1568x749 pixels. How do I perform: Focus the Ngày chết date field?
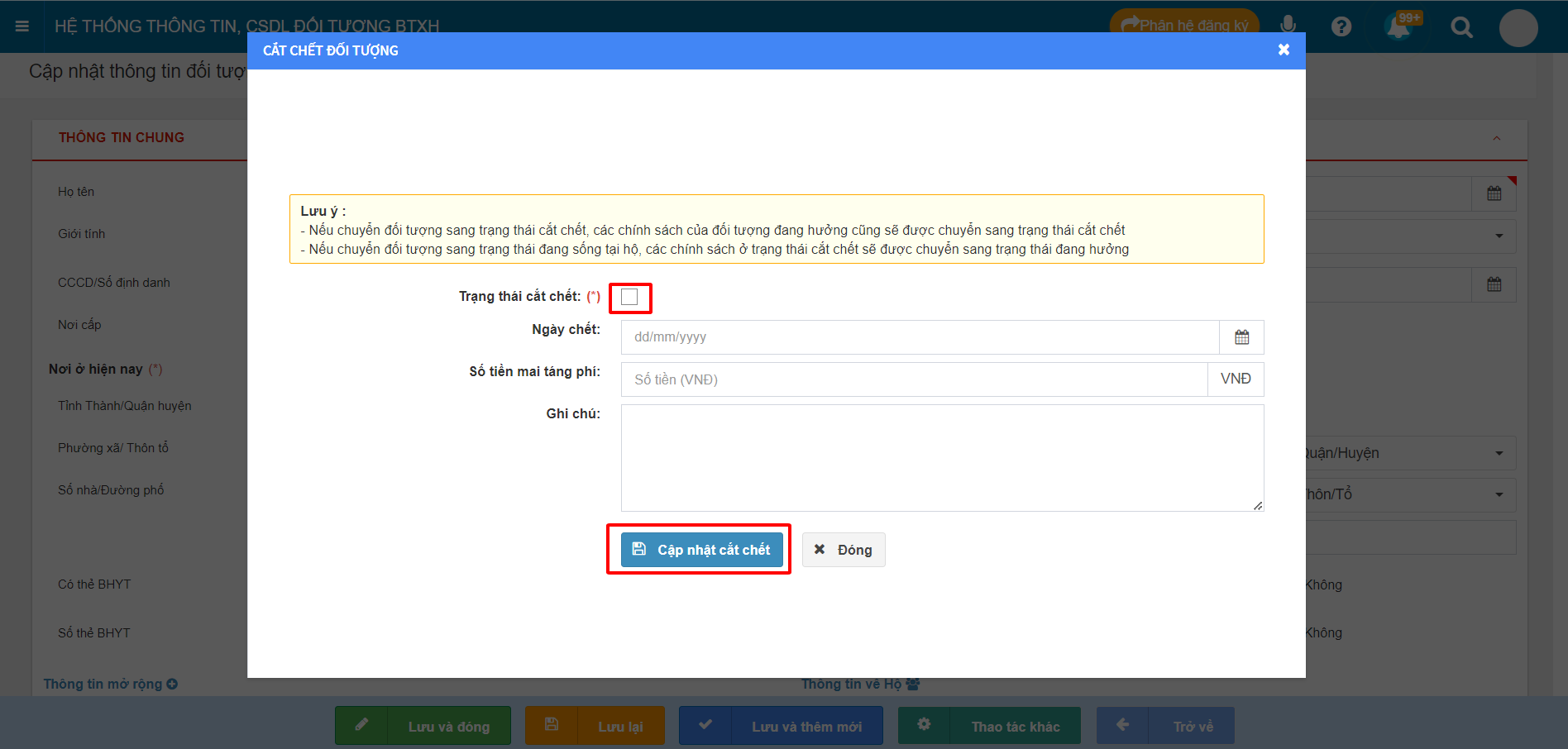[x=920, y=337]
